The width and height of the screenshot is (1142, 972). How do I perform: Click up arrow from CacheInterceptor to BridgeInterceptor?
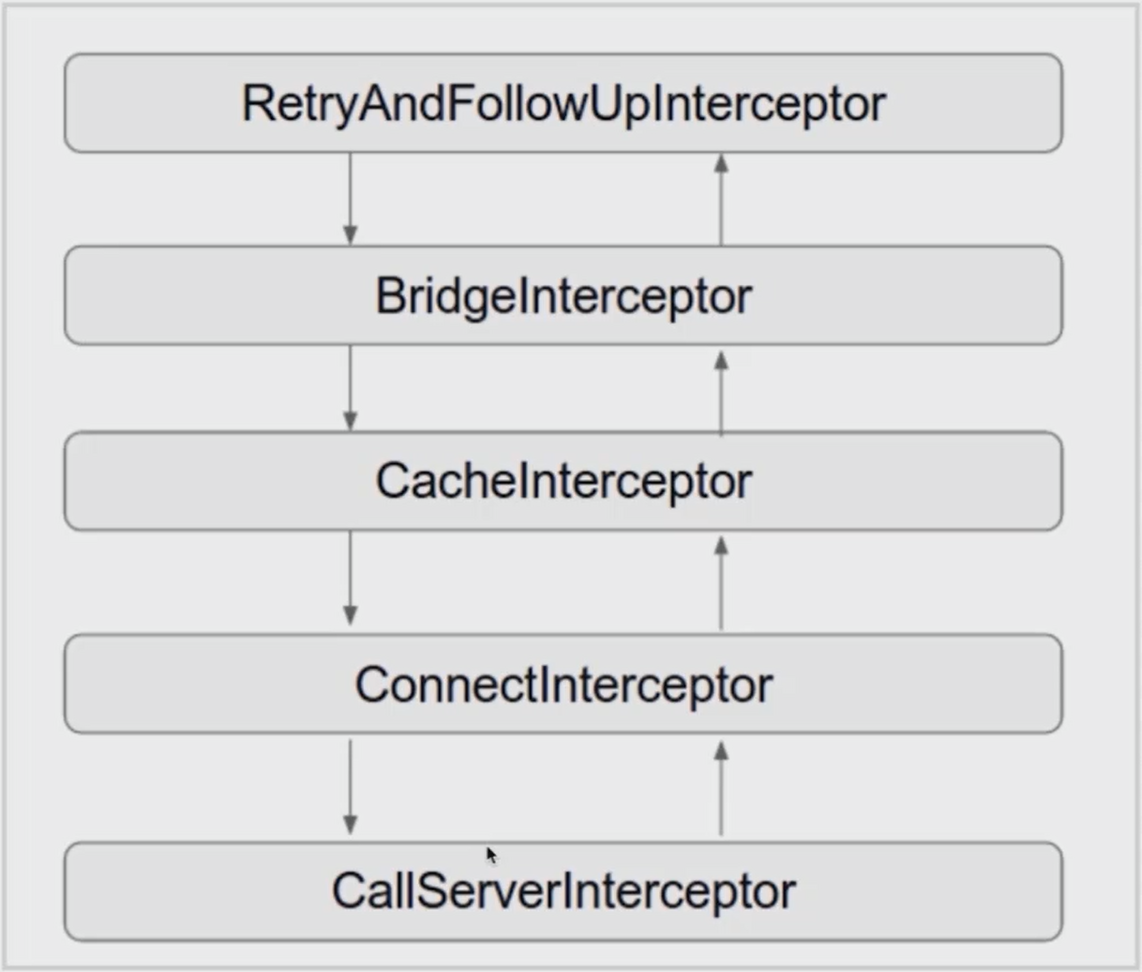tap(721, 392)
